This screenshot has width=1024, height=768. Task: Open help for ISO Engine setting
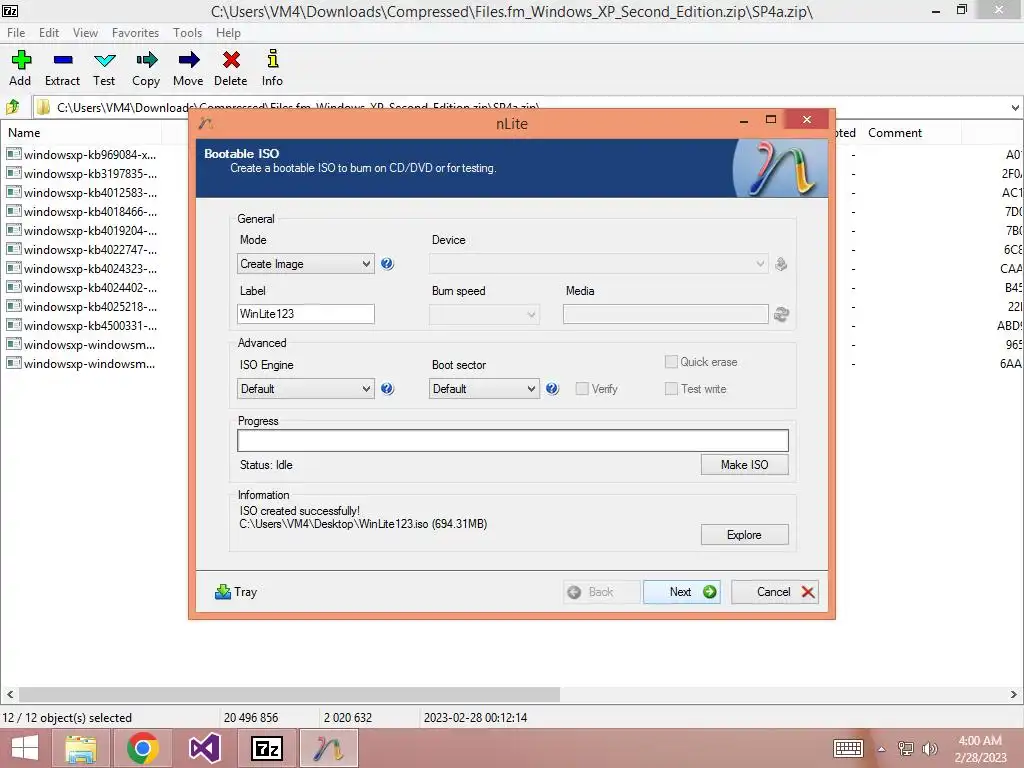[387, 389]
